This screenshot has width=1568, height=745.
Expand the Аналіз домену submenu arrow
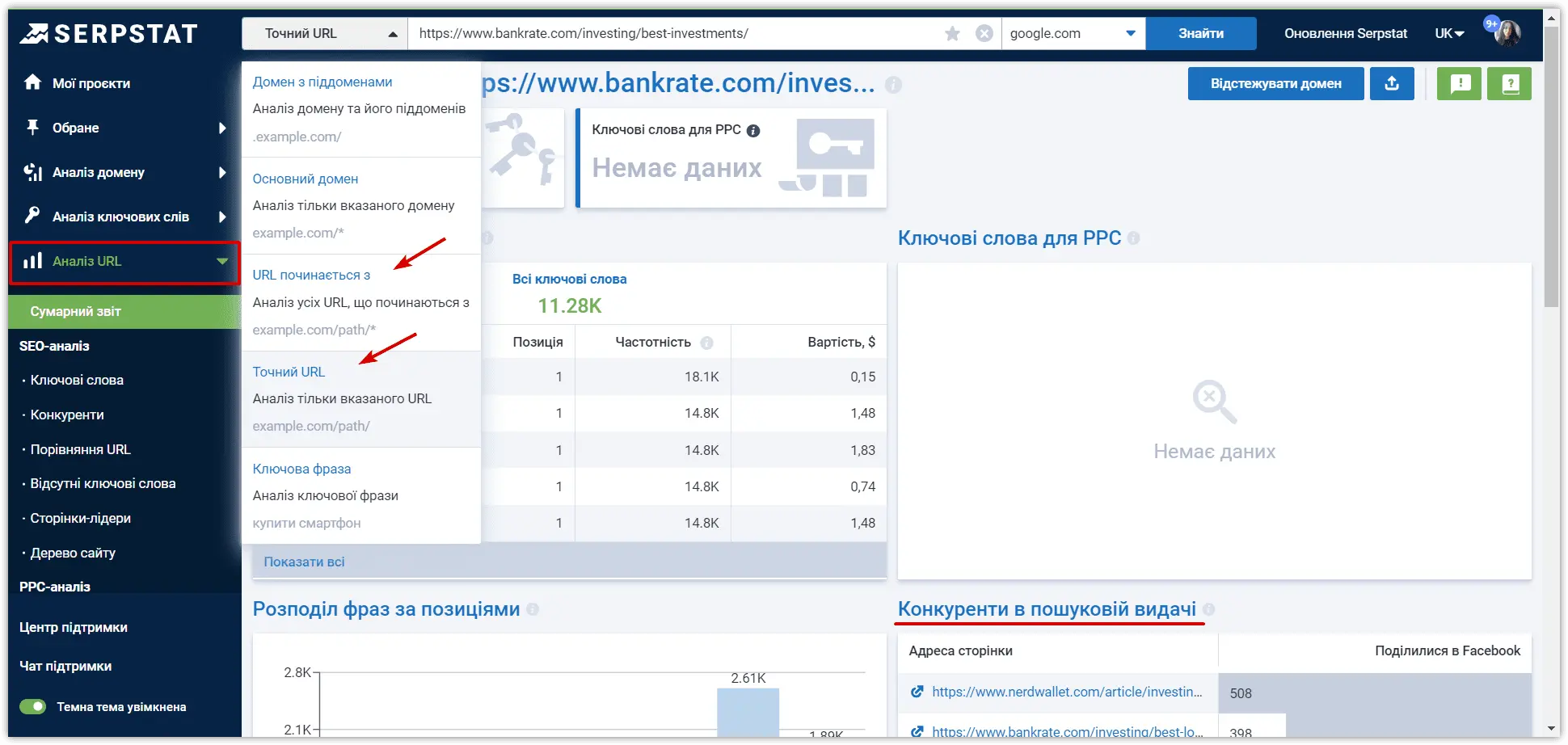(222, 172)
